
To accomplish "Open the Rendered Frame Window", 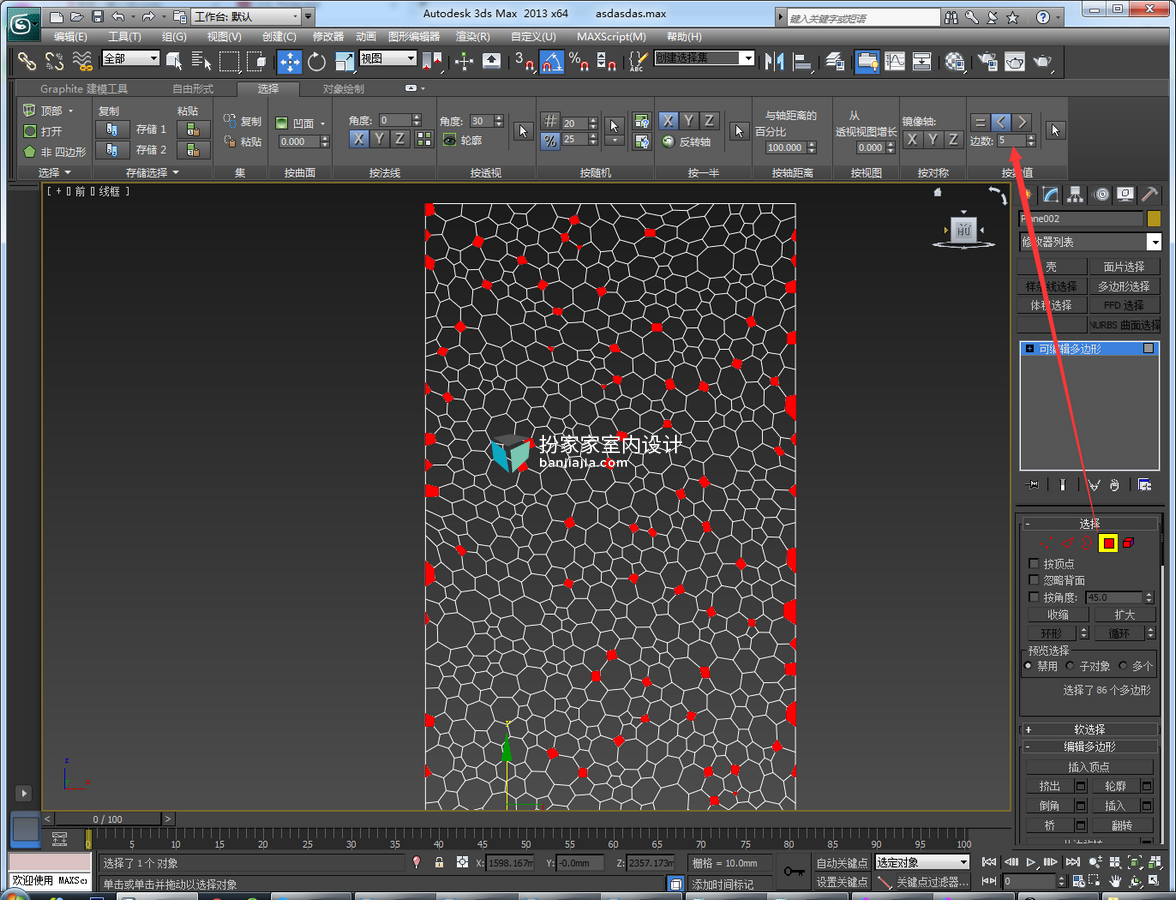I will coord(1015,62).
